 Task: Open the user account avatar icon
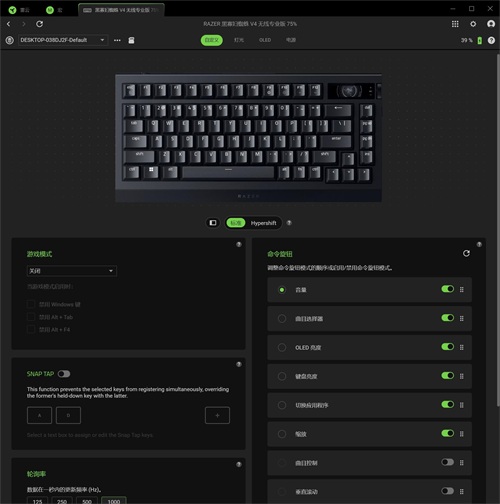tap(491, 24)
